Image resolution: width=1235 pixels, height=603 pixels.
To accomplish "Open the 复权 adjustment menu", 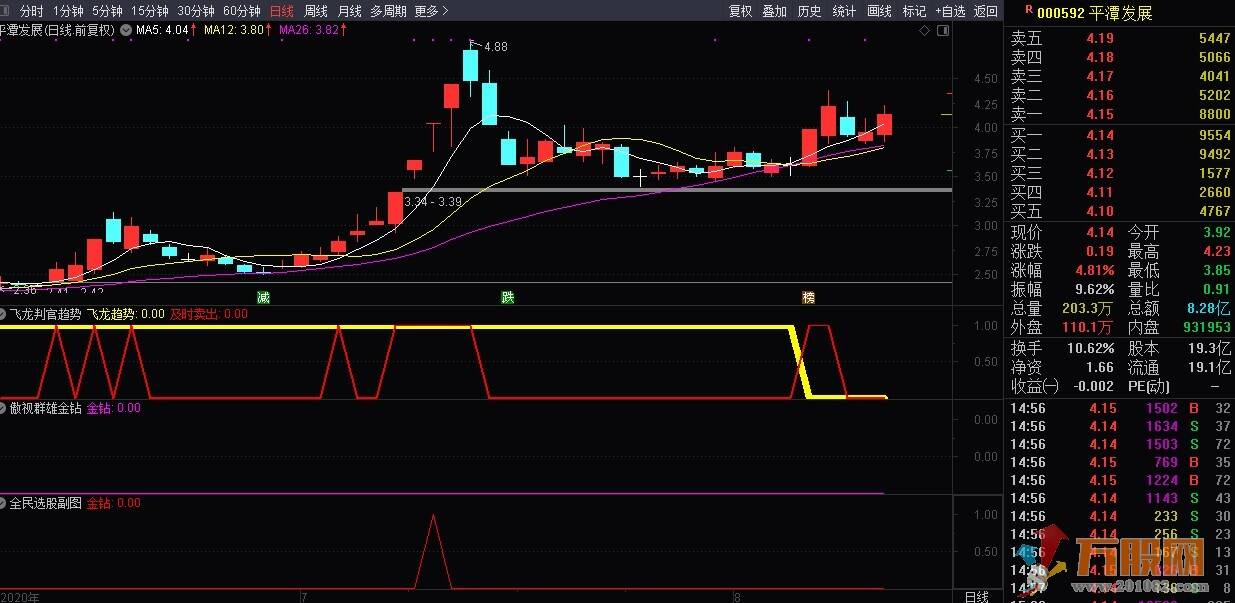I will click(740, 11).
